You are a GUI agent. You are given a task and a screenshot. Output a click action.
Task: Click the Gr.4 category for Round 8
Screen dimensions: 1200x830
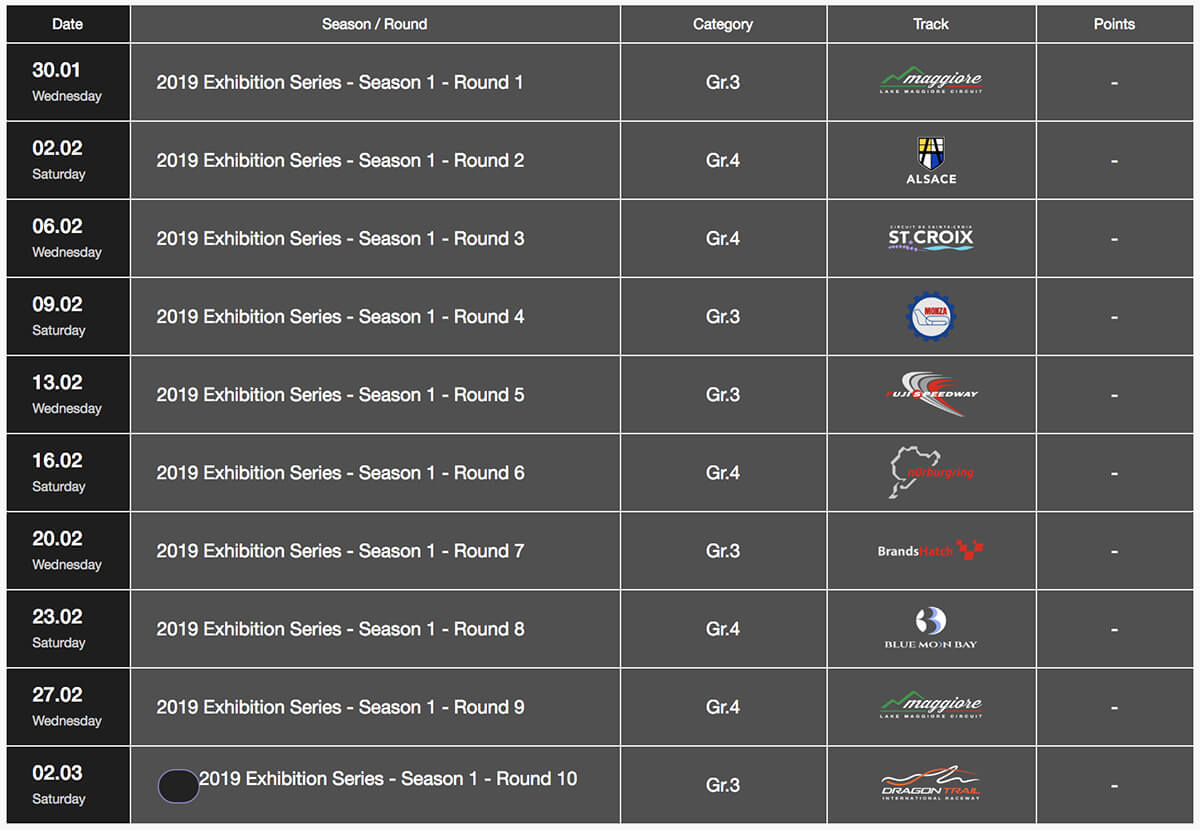click(723, 629)
